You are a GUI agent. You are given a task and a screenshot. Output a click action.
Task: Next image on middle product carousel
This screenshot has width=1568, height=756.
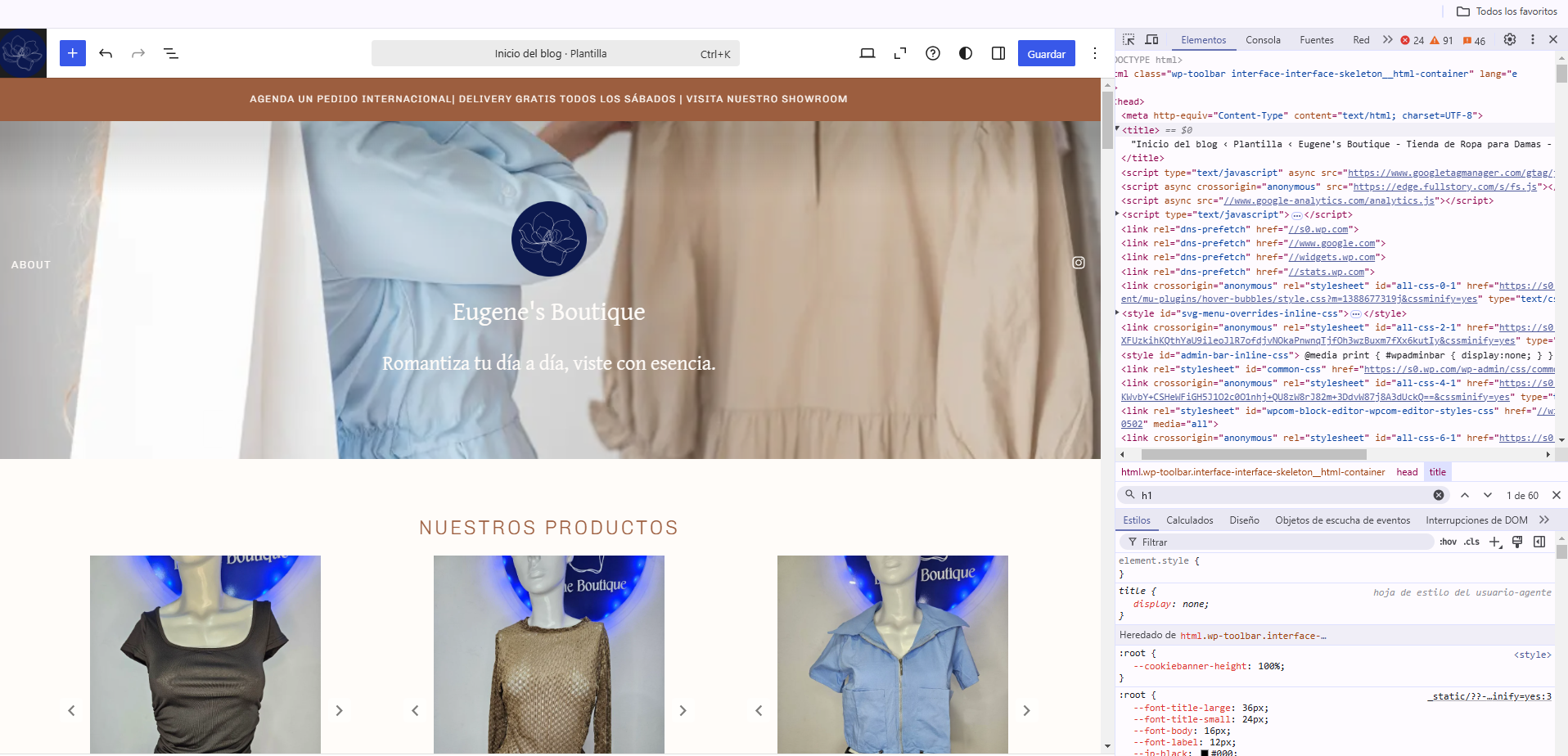[x=683, y=710]
